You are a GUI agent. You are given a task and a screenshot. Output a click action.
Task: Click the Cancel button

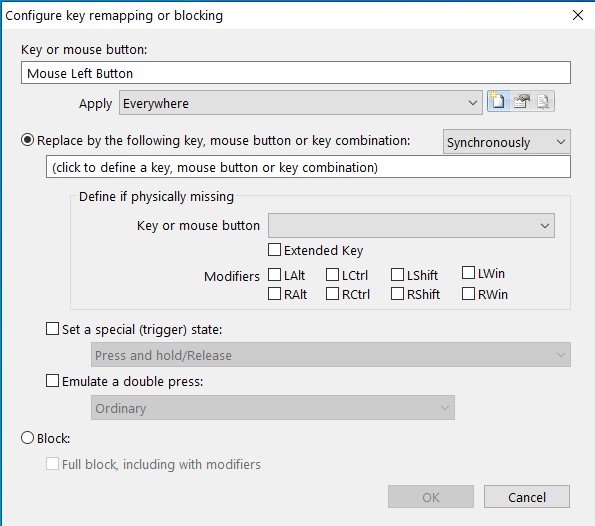(x=527, y=497)
